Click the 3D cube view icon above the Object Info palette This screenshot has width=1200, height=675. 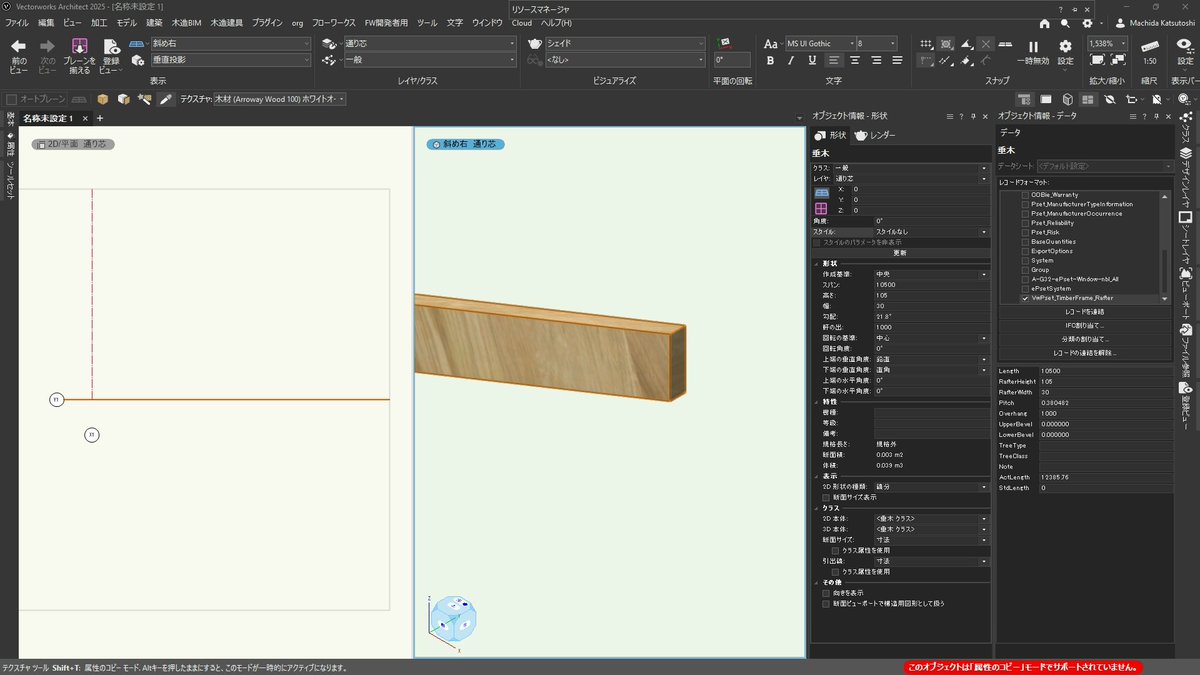click(x=1068, y=99)
